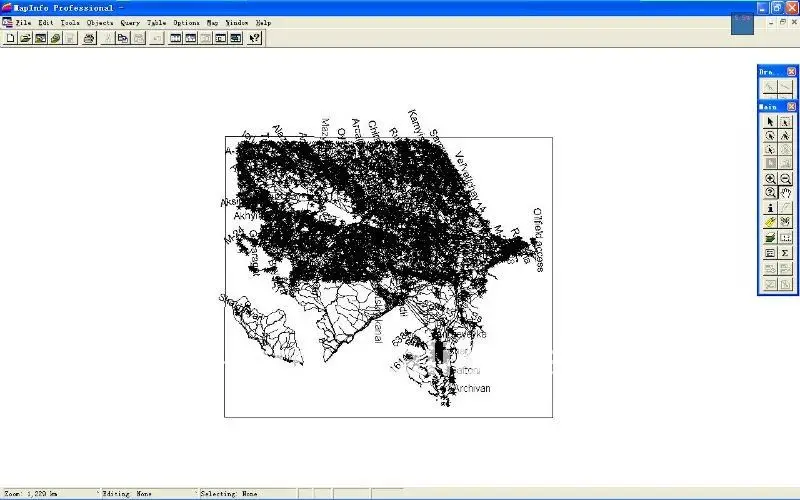Click the context Help pointer icon
Screen dimensions: 800x500
[254, 38]
